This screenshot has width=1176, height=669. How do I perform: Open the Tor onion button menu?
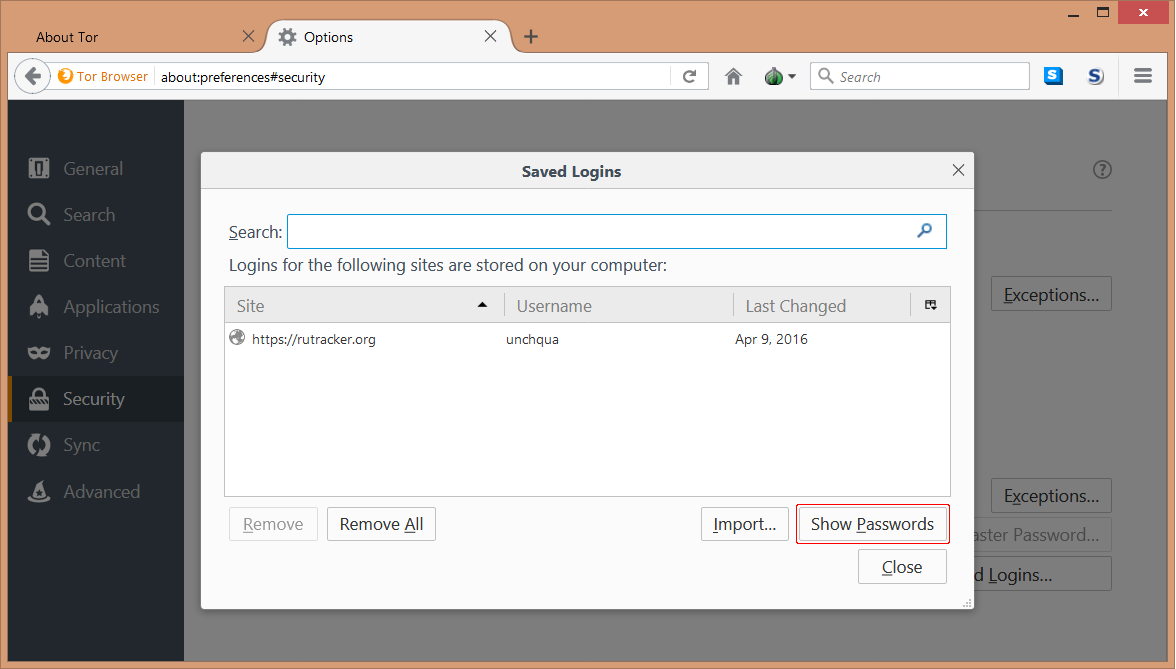(x=779, y=77)
